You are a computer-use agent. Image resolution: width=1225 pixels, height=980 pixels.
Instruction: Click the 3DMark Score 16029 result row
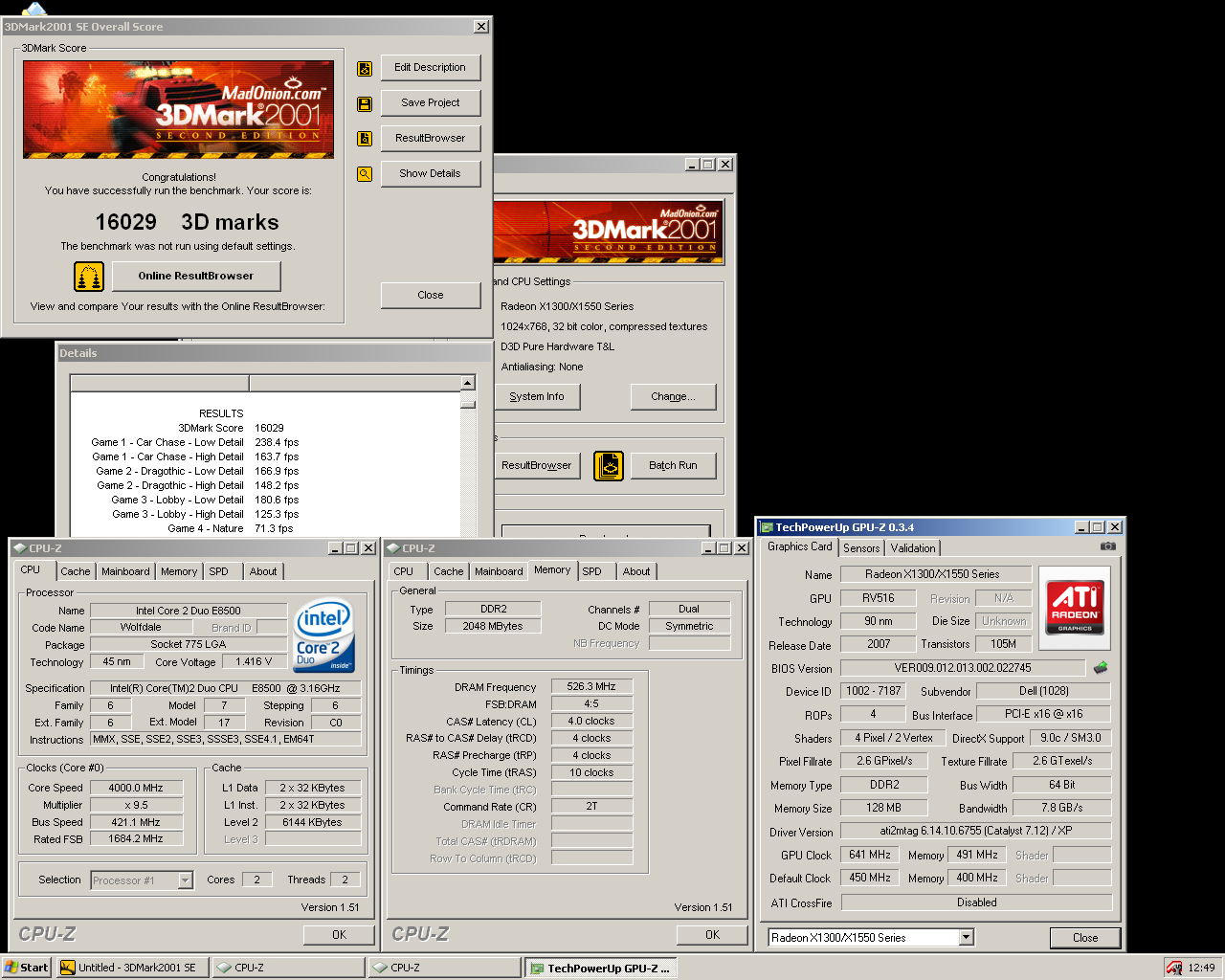pyautogui.click(x=231, y=428)
